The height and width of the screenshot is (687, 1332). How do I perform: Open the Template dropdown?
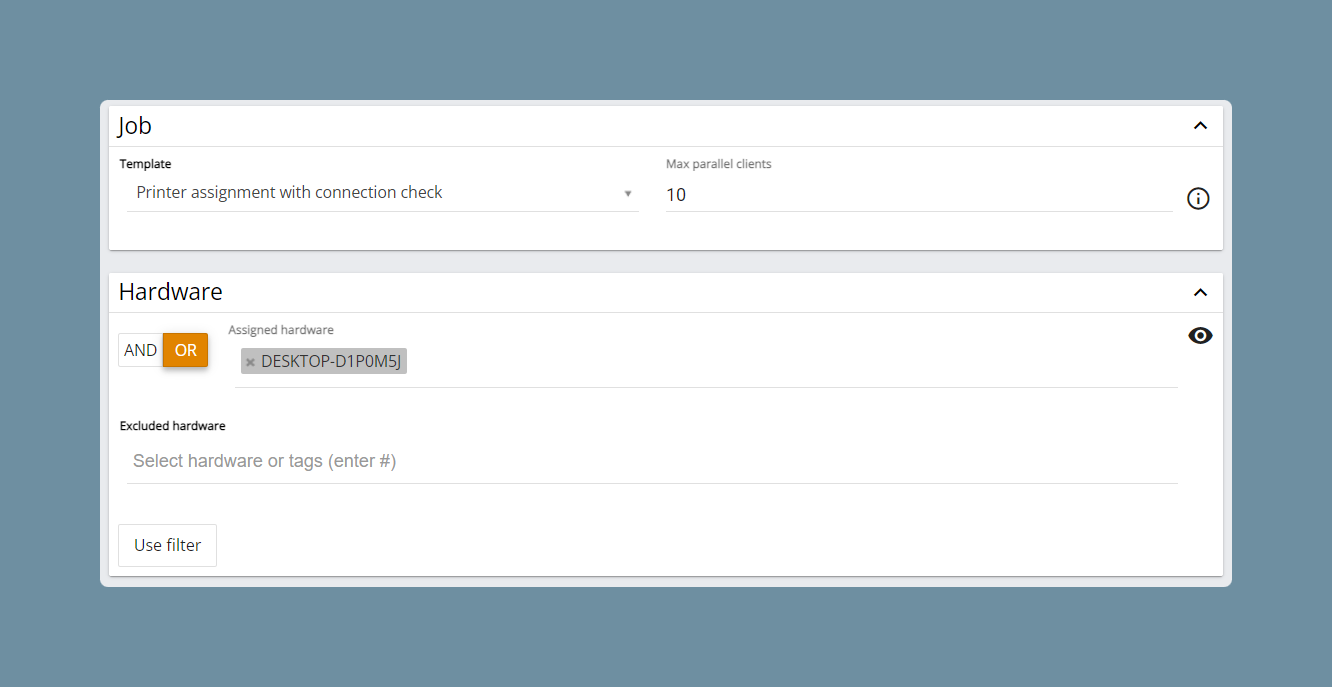[x=383, y=193]
